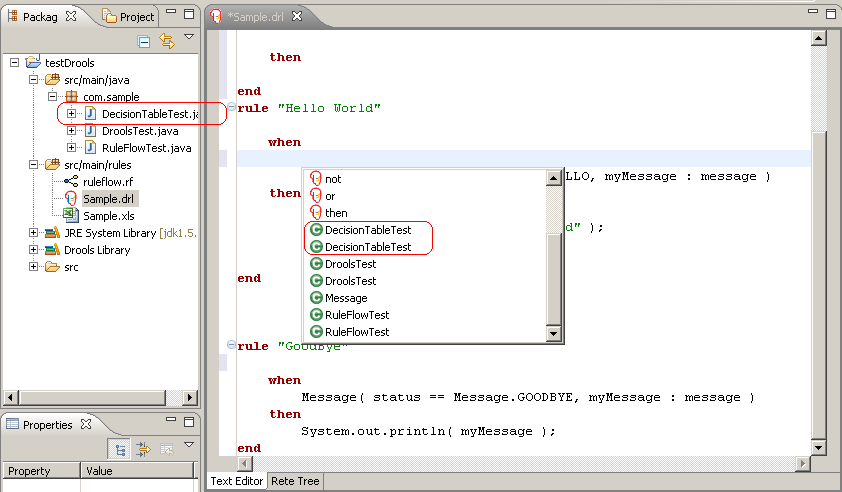Maximize the editor area
Image resolution: width=842 pixels, height=492 pixels.
click(x=831, y=14)
